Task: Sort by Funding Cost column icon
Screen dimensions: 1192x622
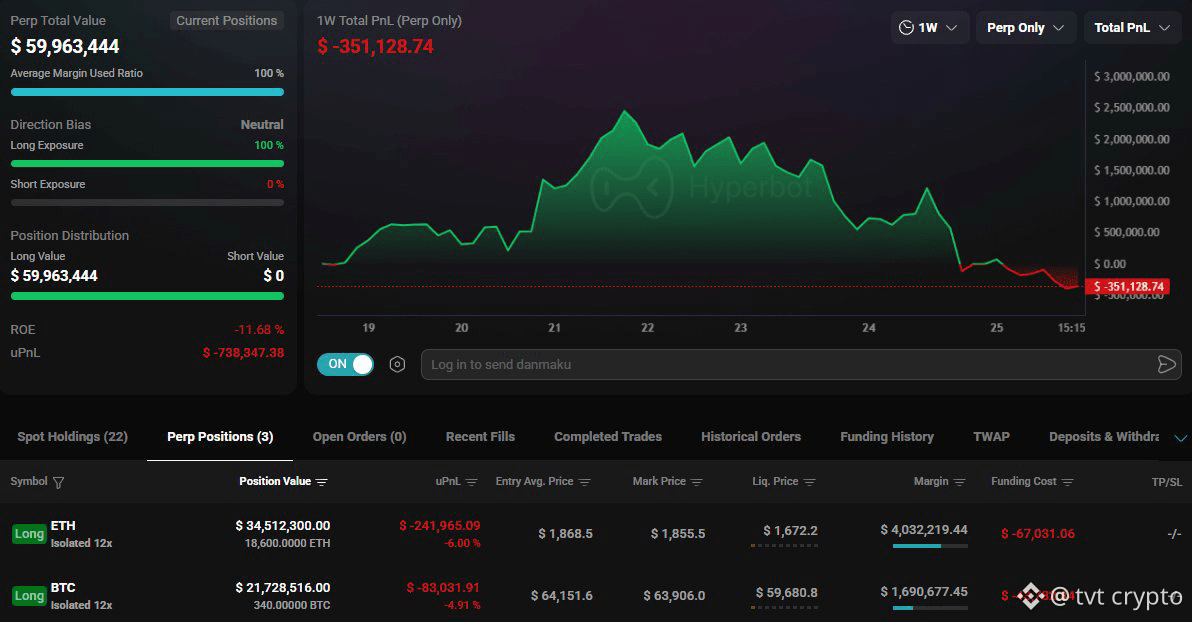Action: (1067, 482)
